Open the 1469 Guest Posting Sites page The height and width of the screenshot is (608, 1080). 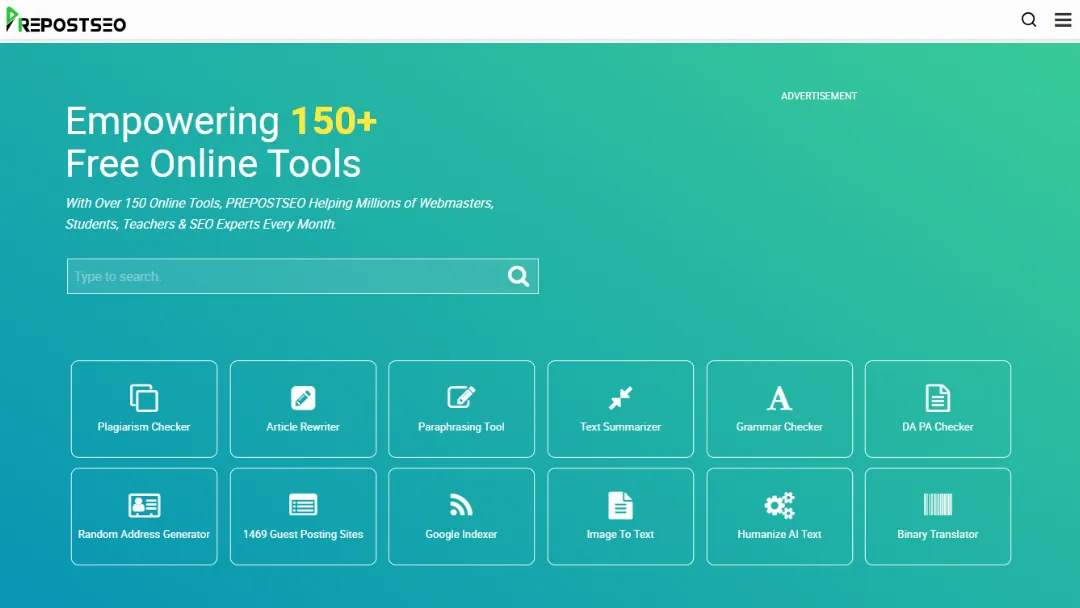303,516
